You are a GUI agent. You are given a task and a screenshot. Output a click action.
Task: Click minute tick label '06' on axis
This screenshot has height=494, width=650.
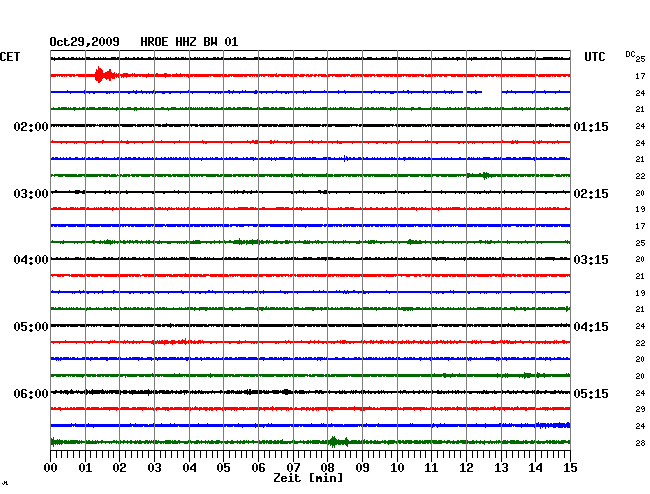click(258, 468)
